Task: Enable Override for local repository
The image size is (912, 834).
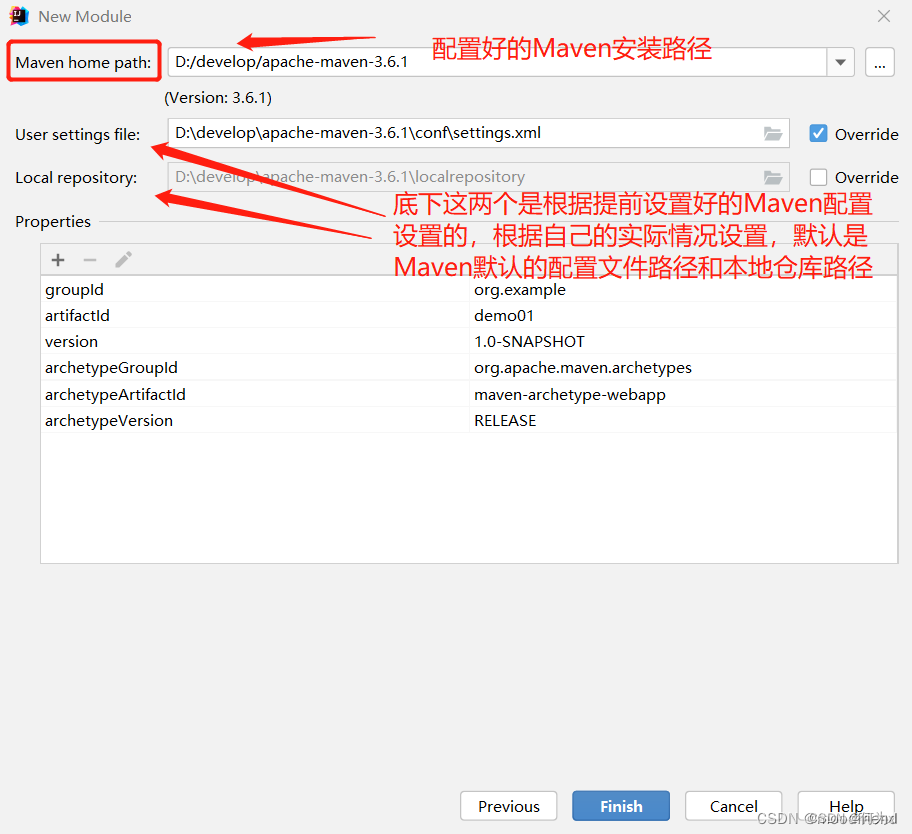Action: tap(817, 177)
